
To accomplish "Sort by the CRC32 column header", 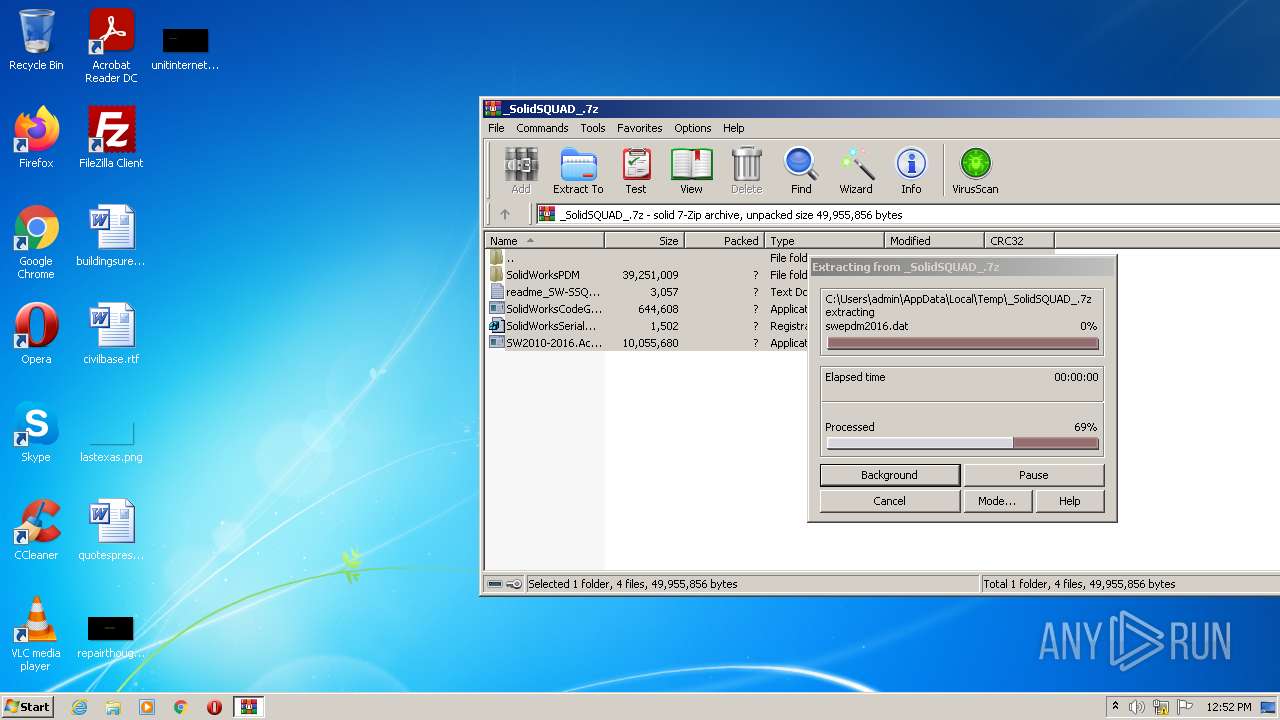I will tap(1019, 241).
